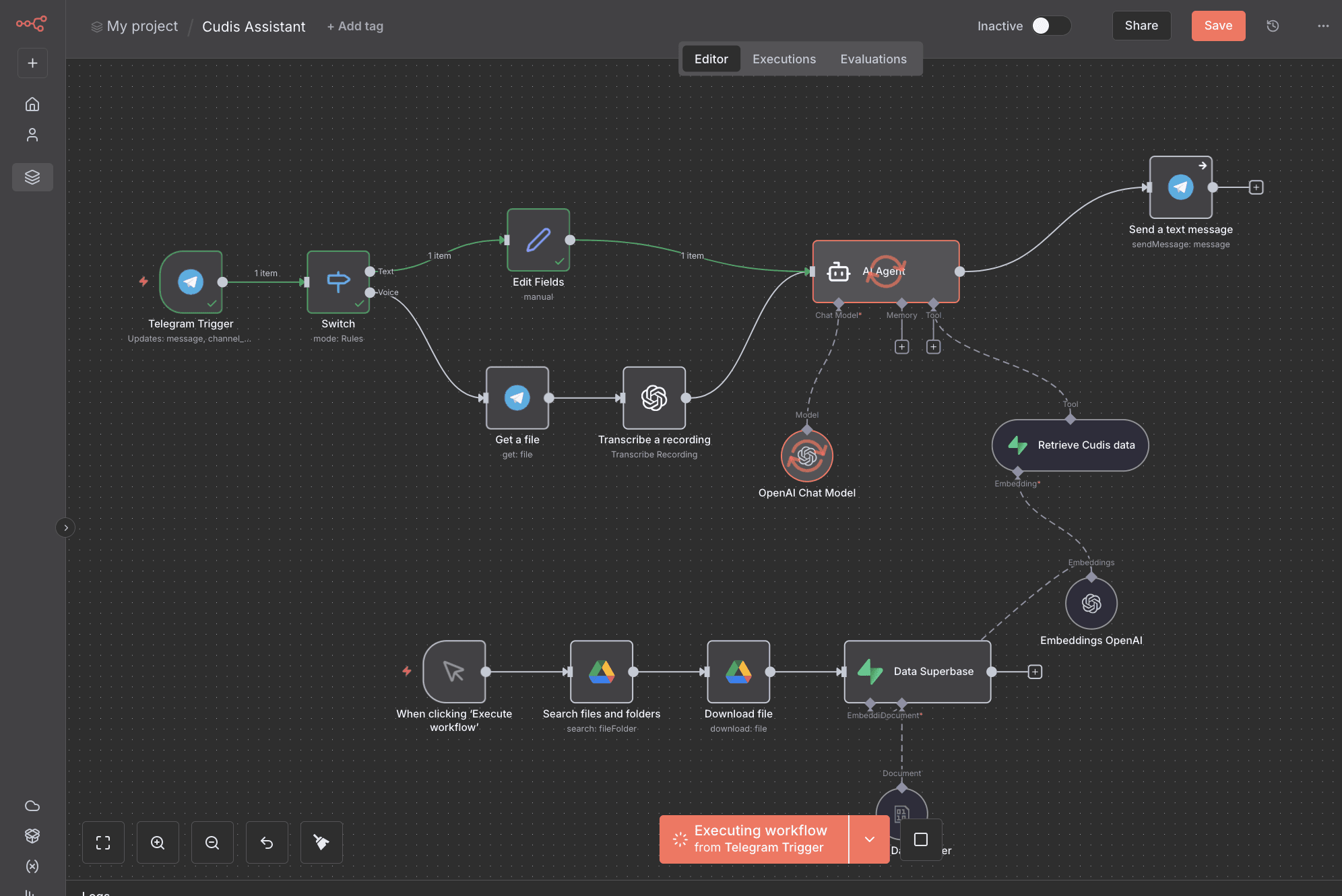Viewport: 1342px width, 896px height.
Task: Click the tidy up workflow broom icon
Action: tap(321, 842)
